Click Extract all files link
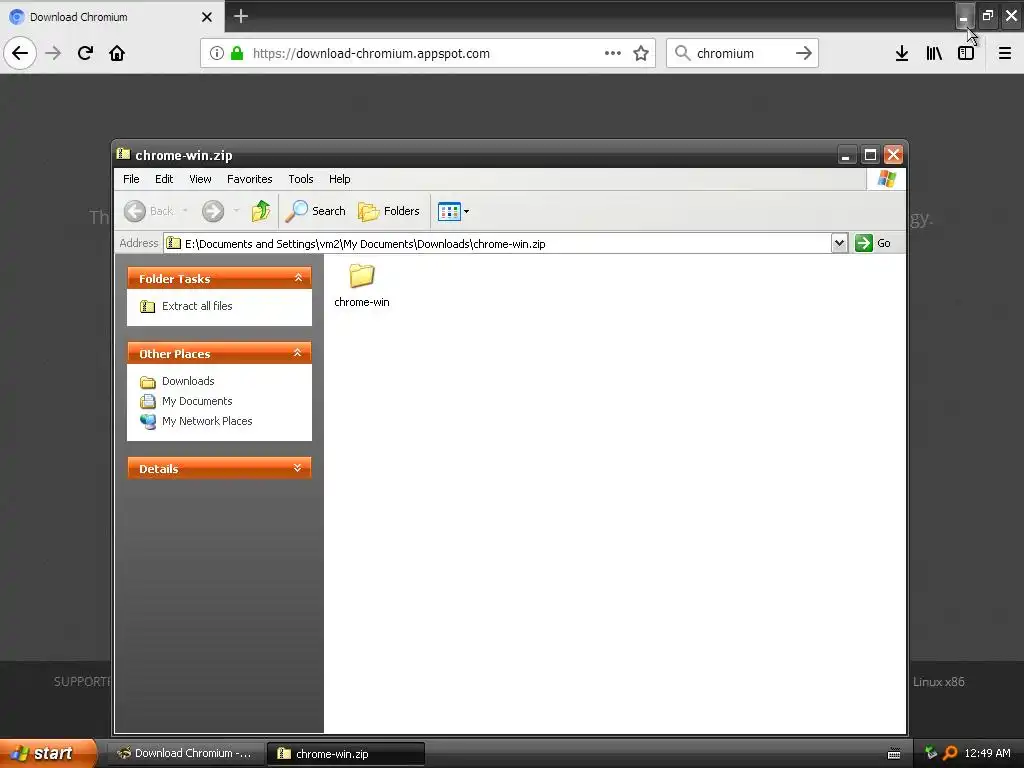The image size is (1024, 768). (197, 306)
